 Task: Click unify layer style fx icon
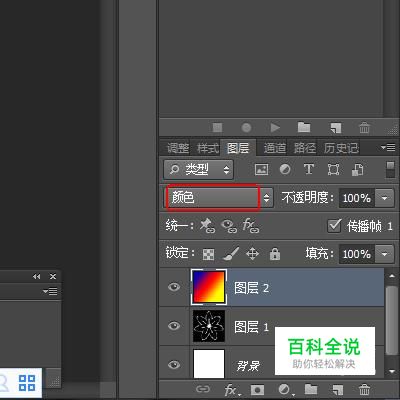[x=251, y=226]
